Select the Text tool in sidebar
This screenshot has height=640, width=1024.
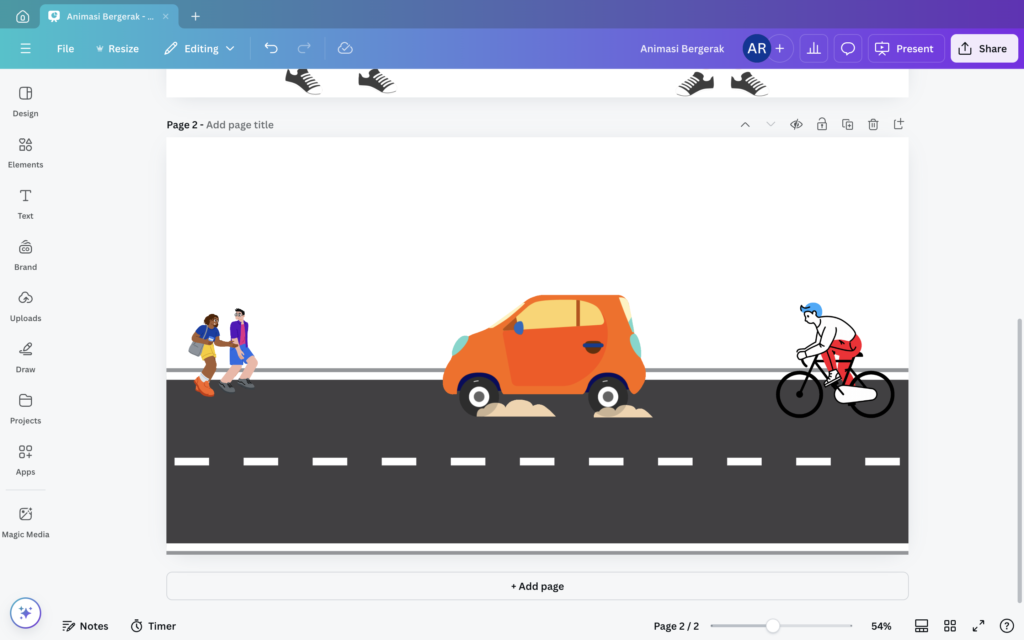pyautogui.click(x=25, y=204)
